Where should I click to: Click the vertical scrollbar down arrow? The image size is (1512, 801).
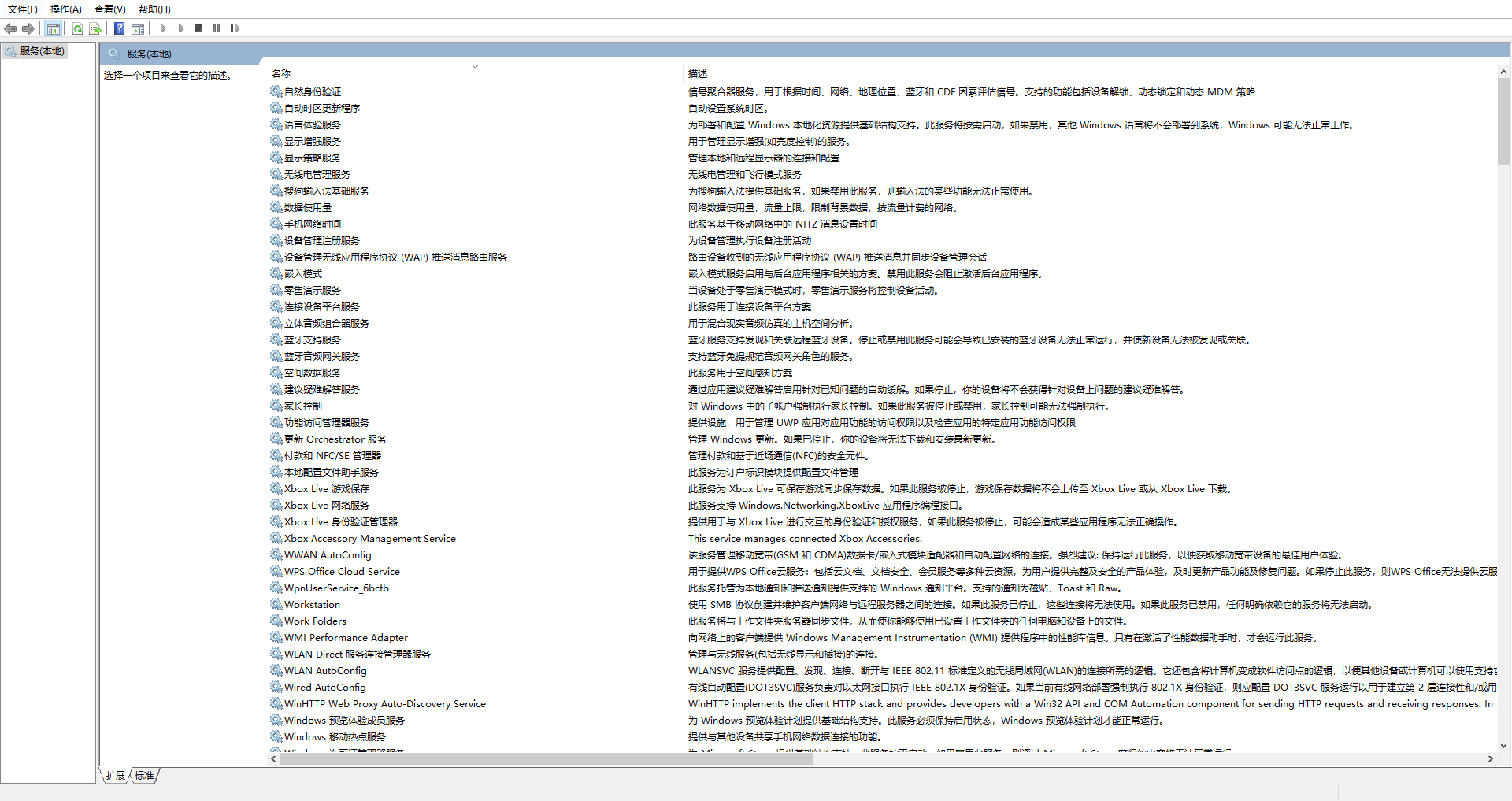[1503, 746]
